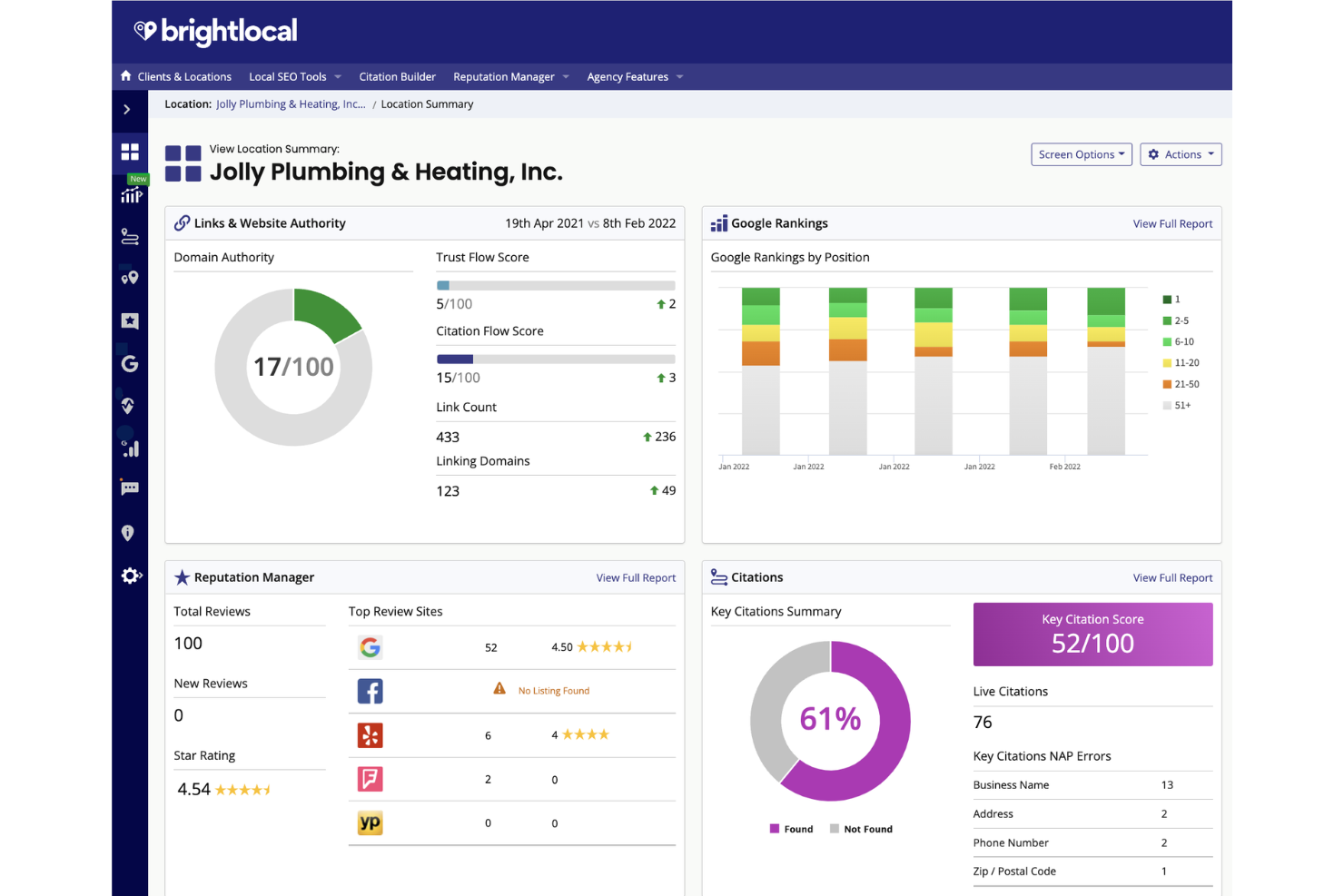The width and height of the screenshot is (1344, 896).
Task: Open the map pin sidebar icon
Action: click(x=128, y=533)
